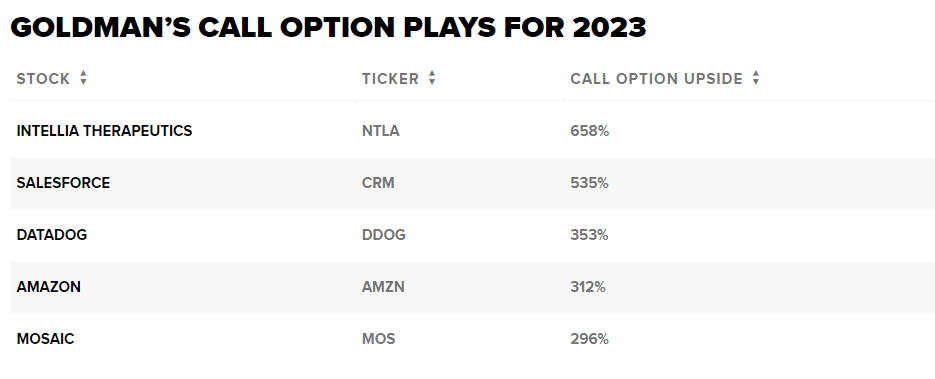Click the STOCK column header

click(x=43, y=79)
